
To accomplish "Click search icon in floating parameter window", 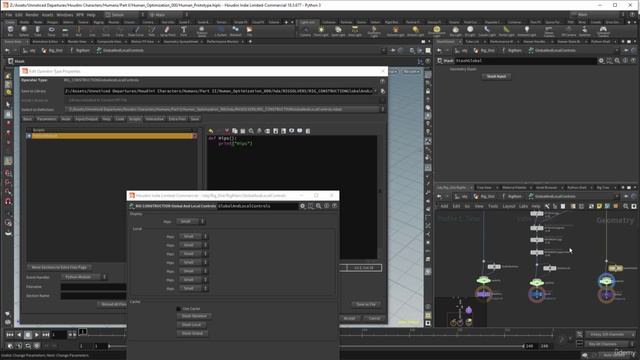I will click(319, 206).
